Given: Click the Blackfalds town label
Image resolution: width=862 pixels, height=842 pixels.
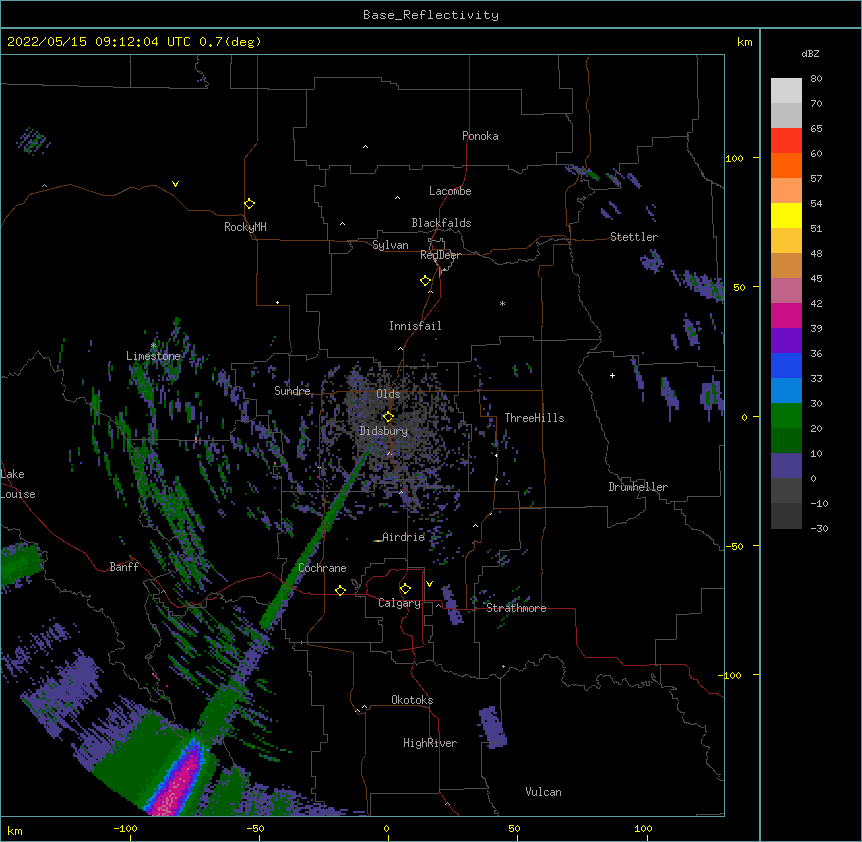Looking at the screenshot, I should pyautogui.click(x=441, y=223).
